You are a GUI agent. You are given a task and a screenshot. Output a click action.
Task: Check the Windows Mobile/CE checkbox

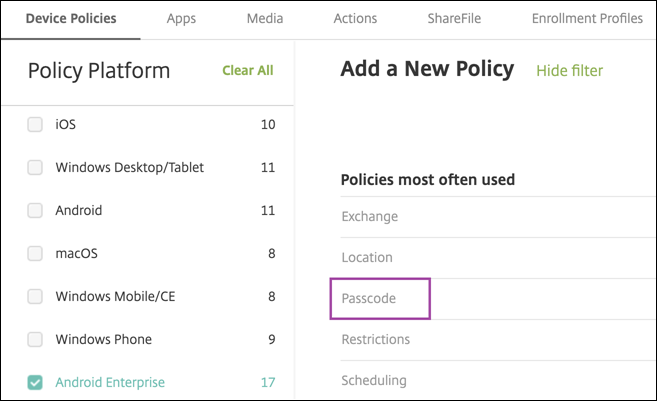[35, 297]
